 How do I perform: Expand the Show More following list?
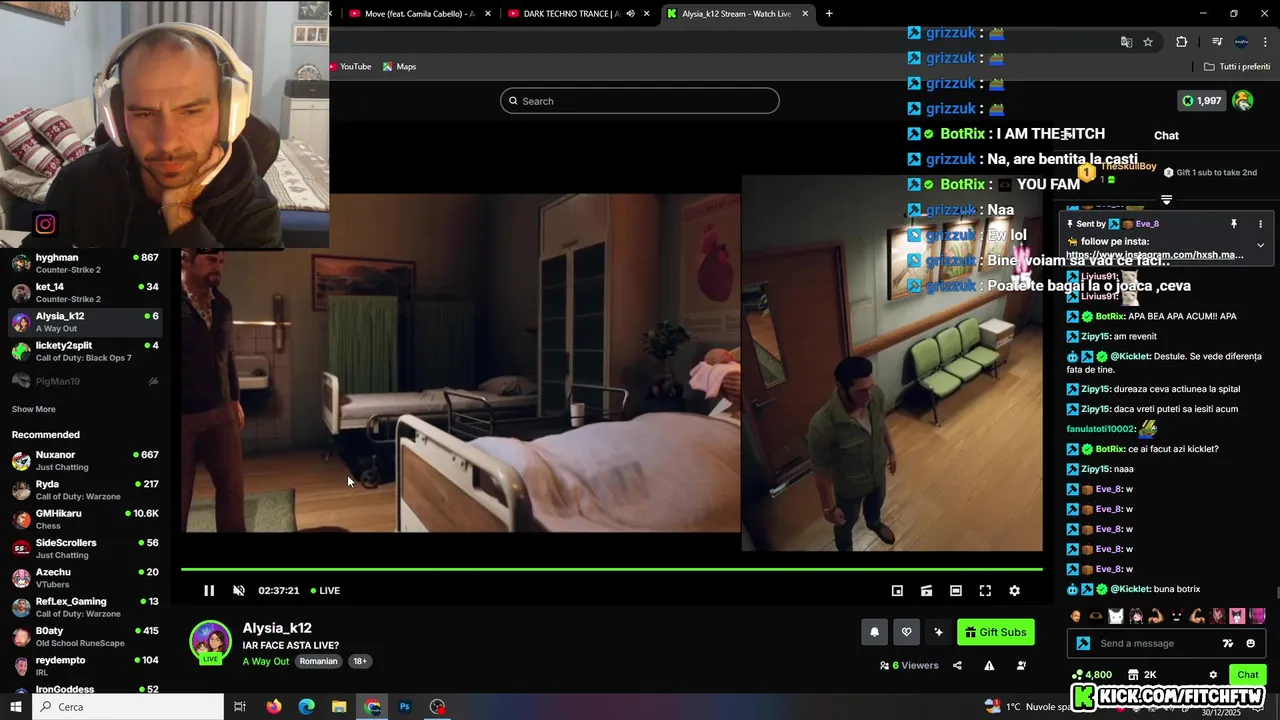33,409
